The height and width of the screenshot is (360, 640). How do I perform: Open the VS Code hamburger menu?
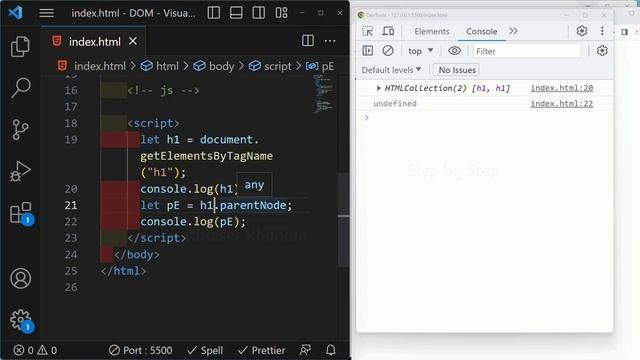point(47,13)
